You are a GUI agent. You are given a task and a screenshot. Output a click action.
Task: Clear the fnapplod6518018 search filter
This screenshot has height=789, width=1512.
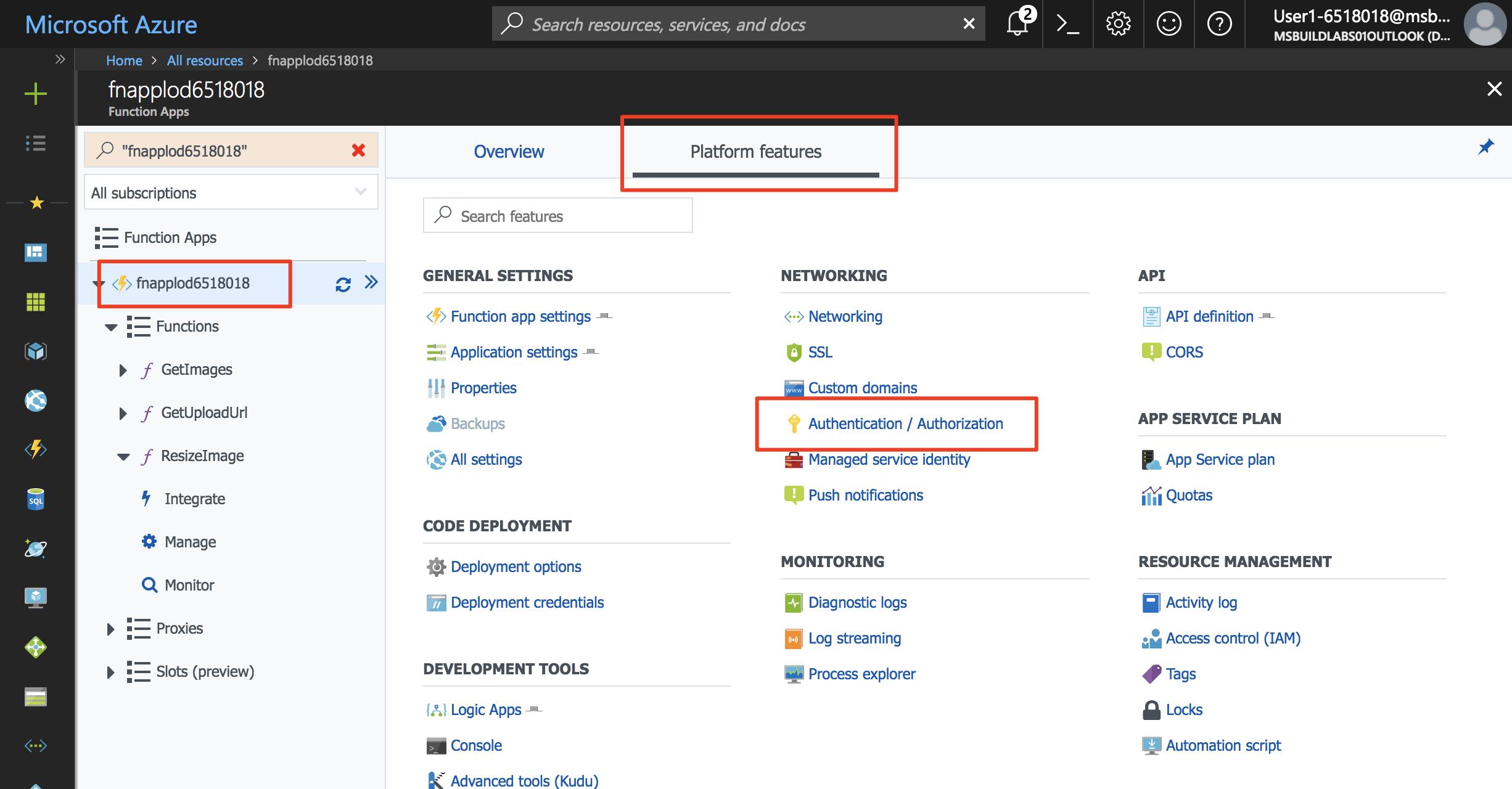[358, 150]
